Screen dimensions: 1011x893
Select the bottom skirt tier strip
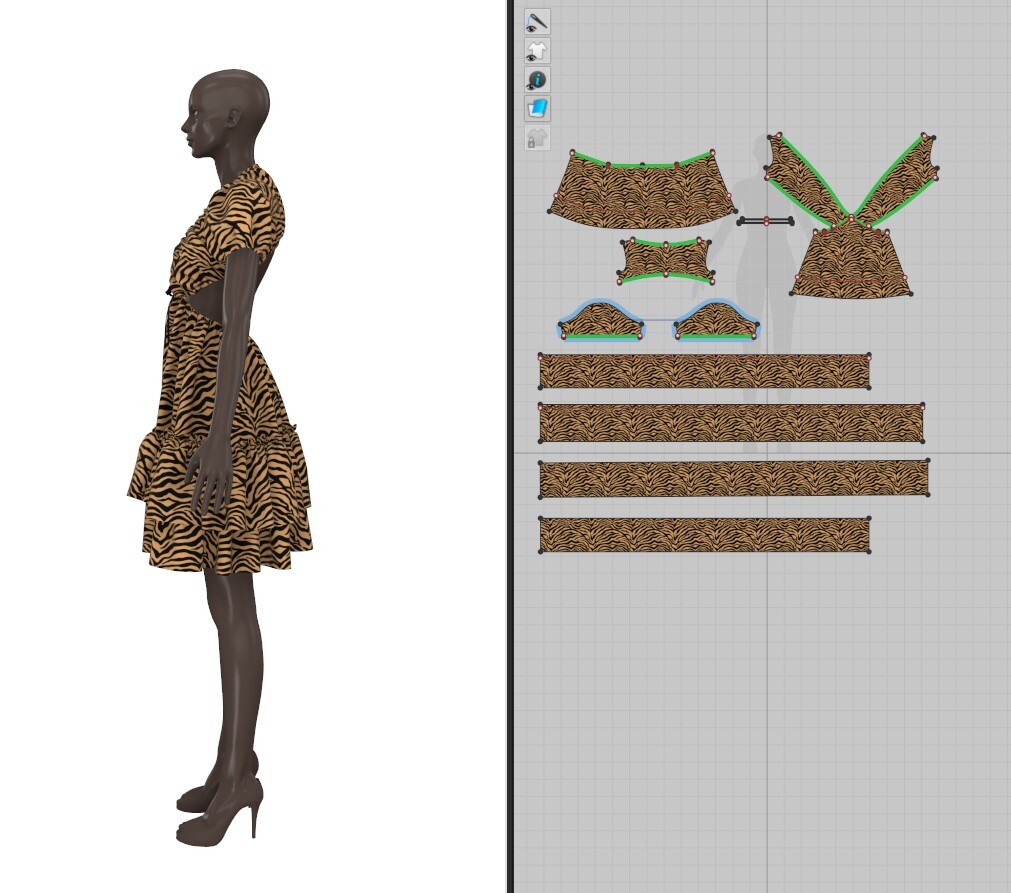coord(705,533)
